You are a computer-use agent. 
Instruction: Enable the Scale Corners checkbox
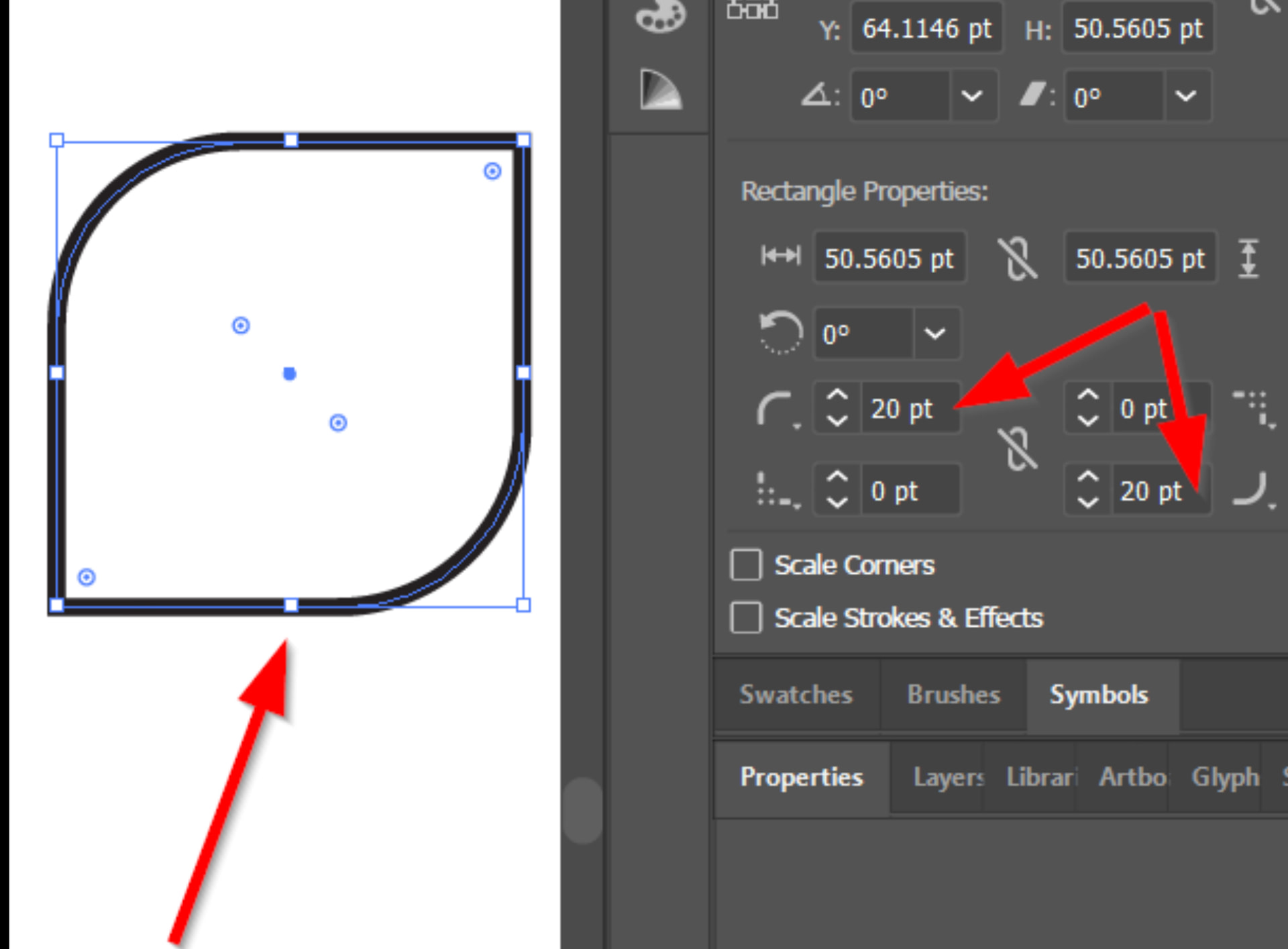746,565
